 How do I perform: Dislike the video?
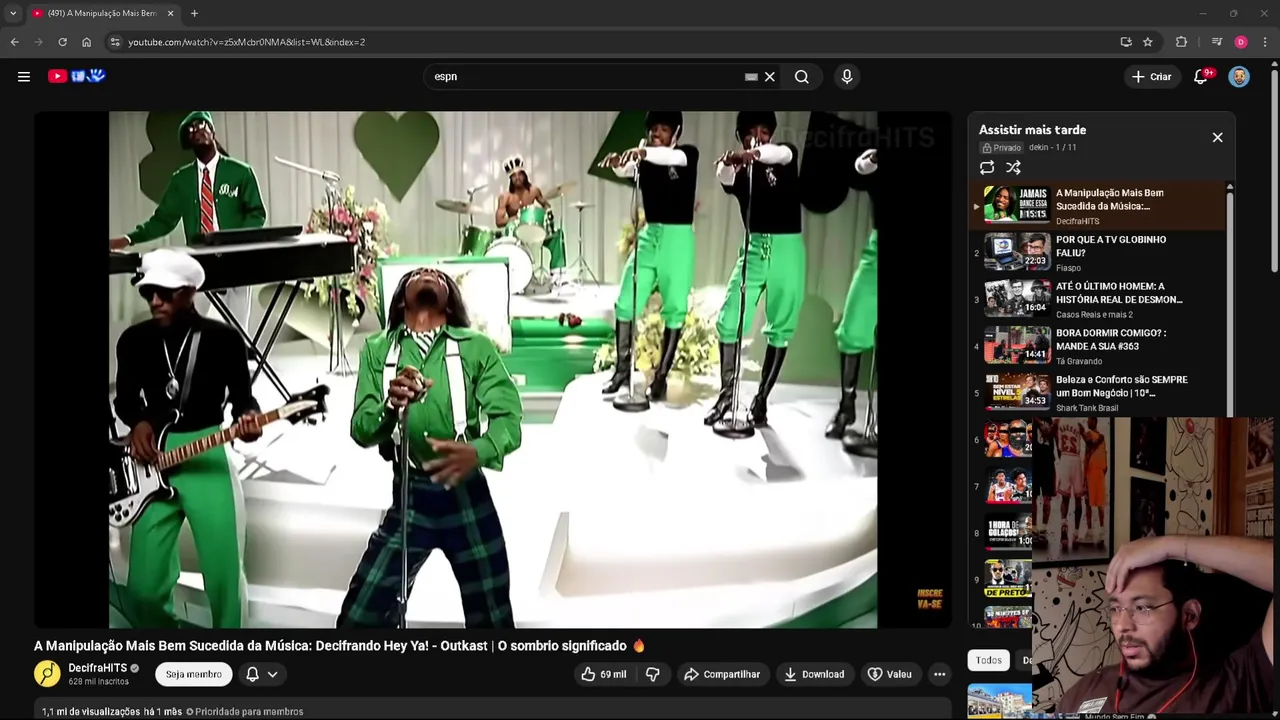tap(653, 674)
